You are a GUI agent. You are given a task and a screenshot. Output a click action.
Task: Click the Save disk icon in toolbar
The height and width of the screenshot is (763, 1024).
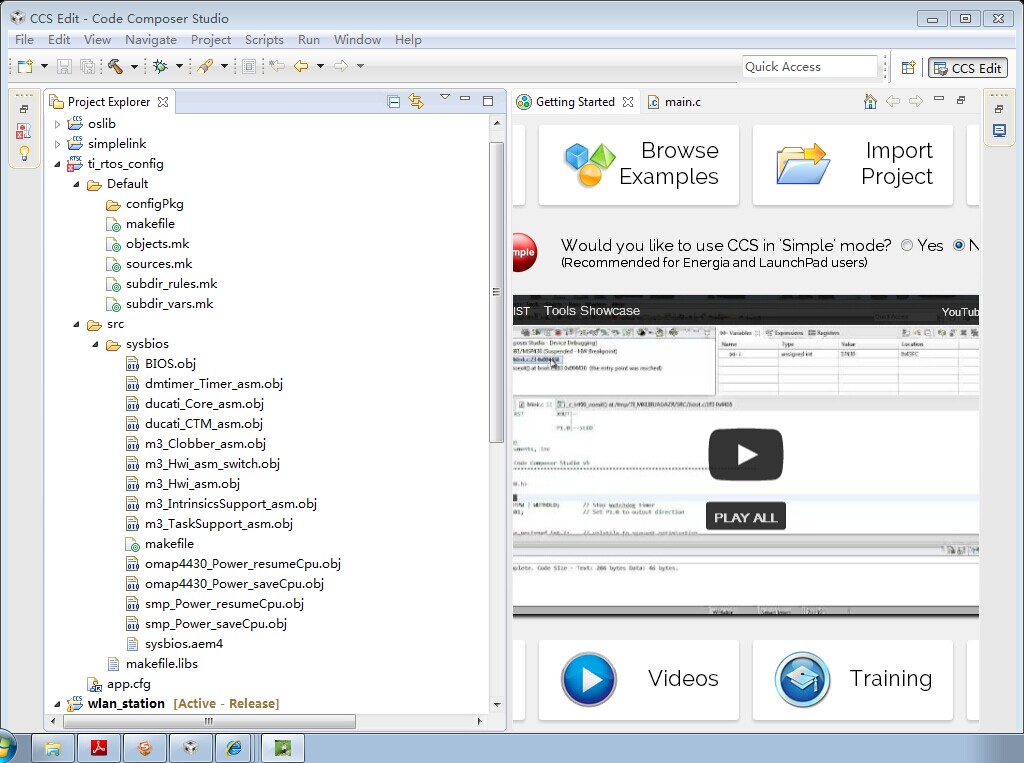coord(64,66)
